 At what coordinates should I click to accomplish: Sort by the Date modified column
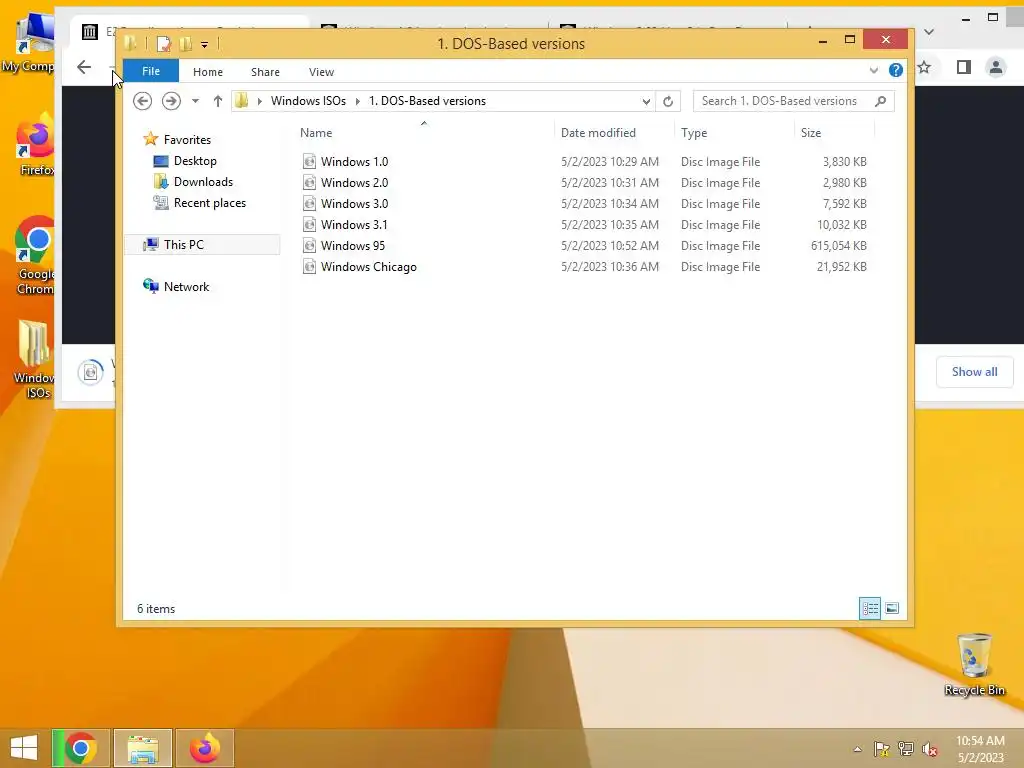point(598,133)
